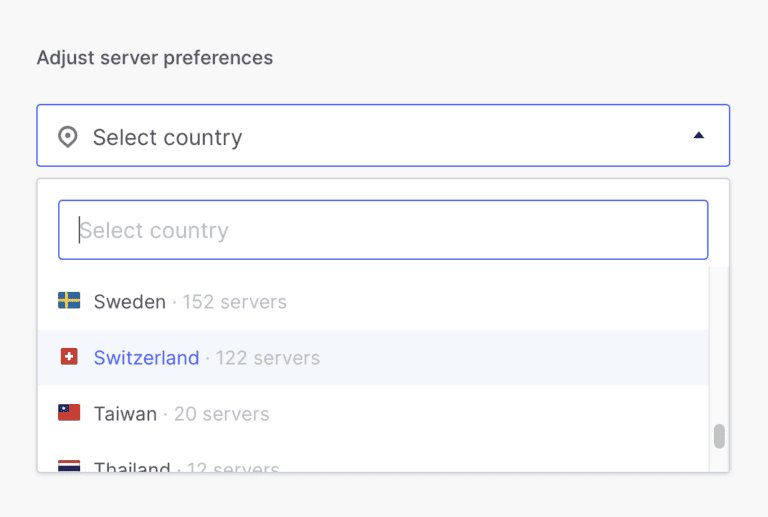Select Sweden from the country list
Image resolution: width=768 pixels, height=517 pixels.
pyautogui.click(x=129, y=301)
